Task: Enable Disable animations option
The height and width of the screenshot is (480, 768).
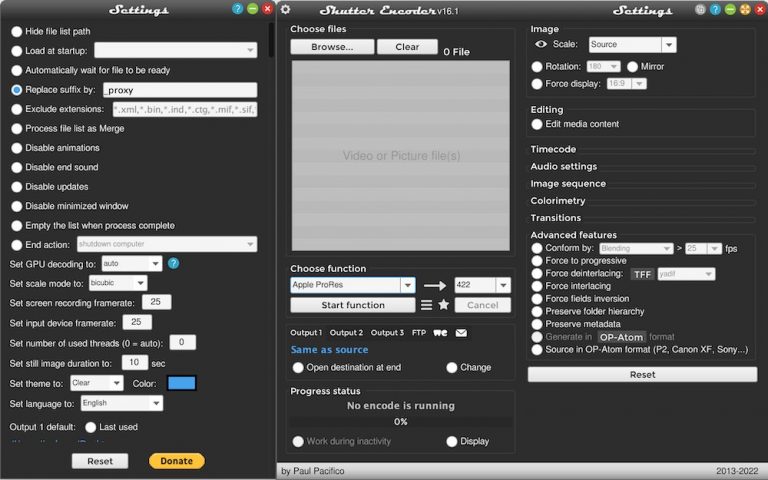Action: tap(17, 148)
